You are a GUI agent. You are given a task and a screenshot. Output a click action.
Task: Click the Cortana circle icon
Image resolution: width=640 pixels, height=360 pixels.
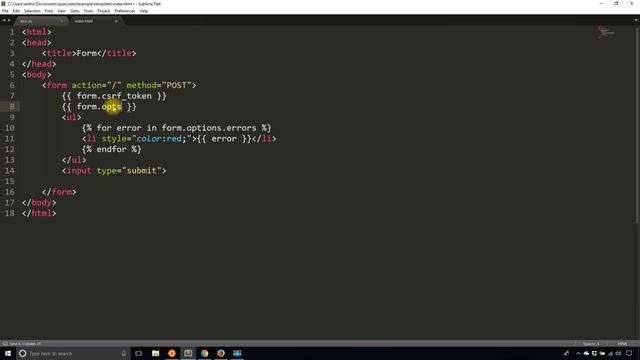pos(22,353)
